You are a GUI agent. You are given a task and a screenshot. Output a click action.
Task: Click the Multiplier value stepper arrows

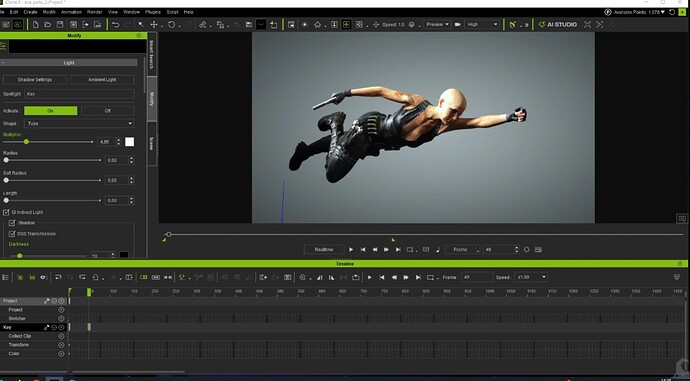[118, 142]
